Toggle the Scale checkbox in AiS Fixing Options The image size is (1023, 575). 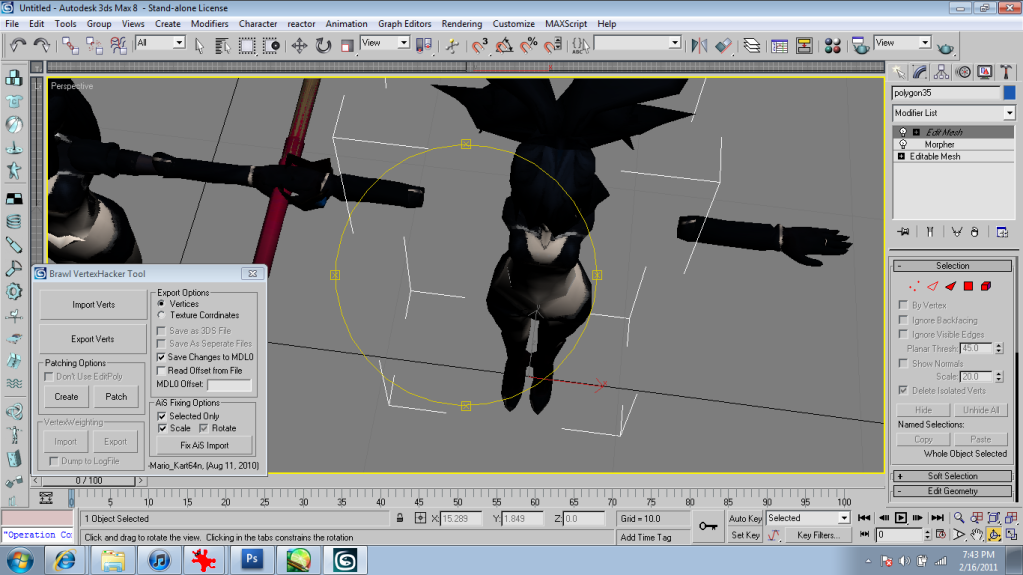click(162, 428)
